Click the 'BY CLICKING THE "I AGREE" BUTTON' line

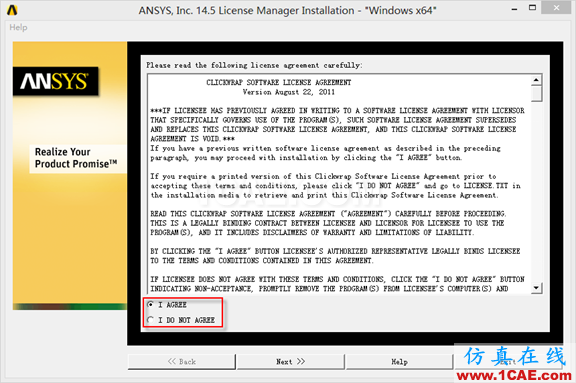335,251
